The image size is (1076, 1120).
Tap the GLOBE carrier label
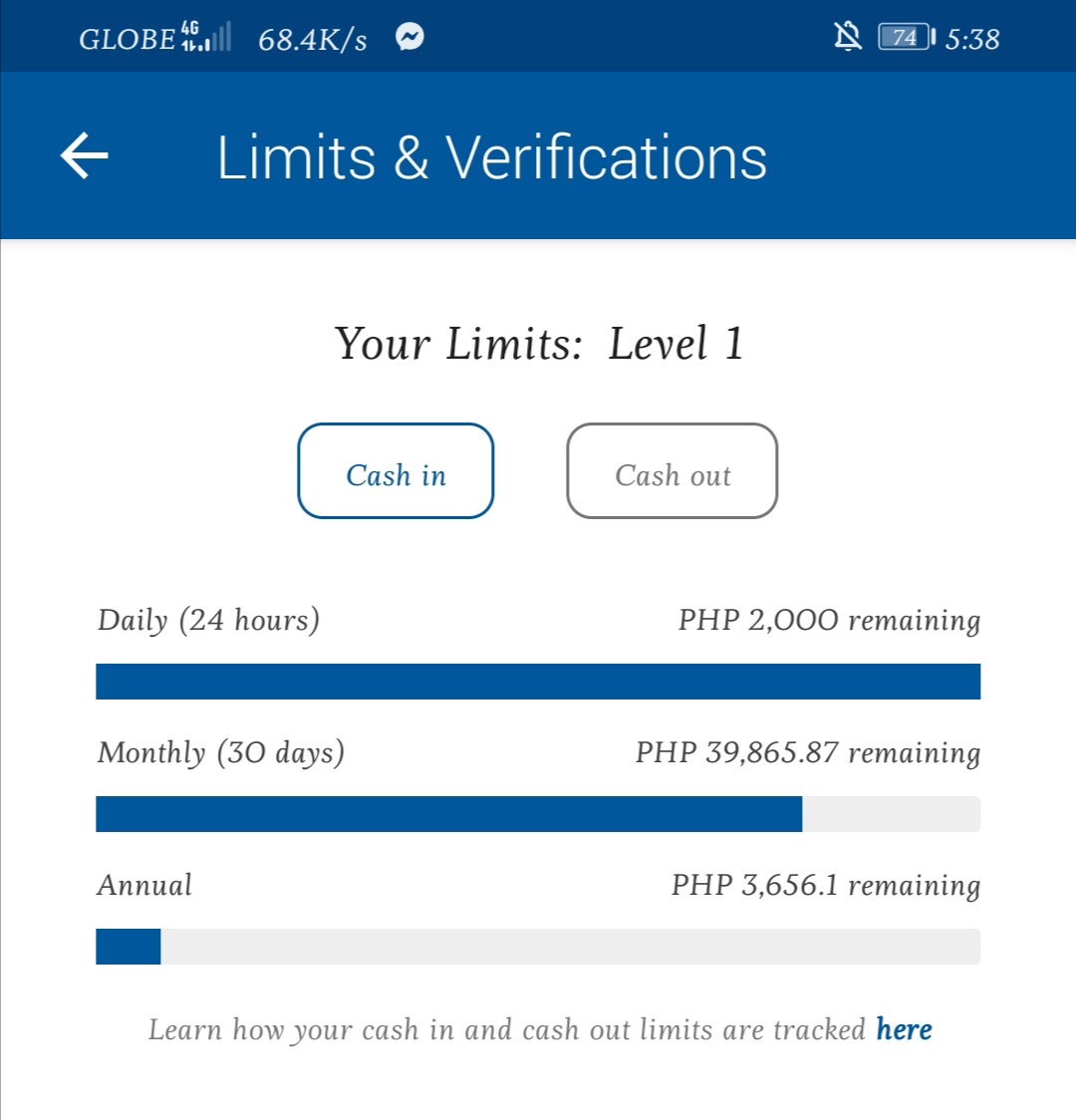tap(128, 39)
